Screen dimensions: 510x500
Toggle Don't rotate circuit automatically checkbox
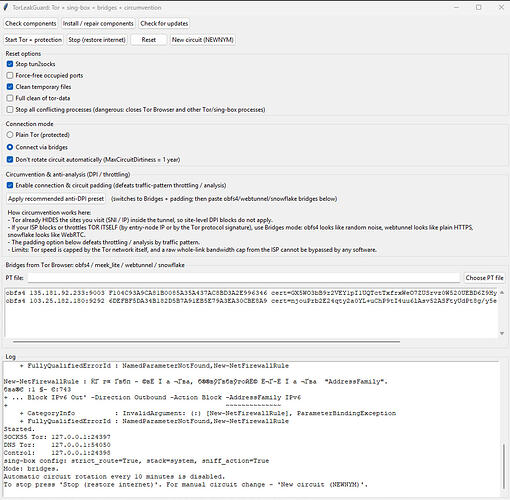pos(10,160)
